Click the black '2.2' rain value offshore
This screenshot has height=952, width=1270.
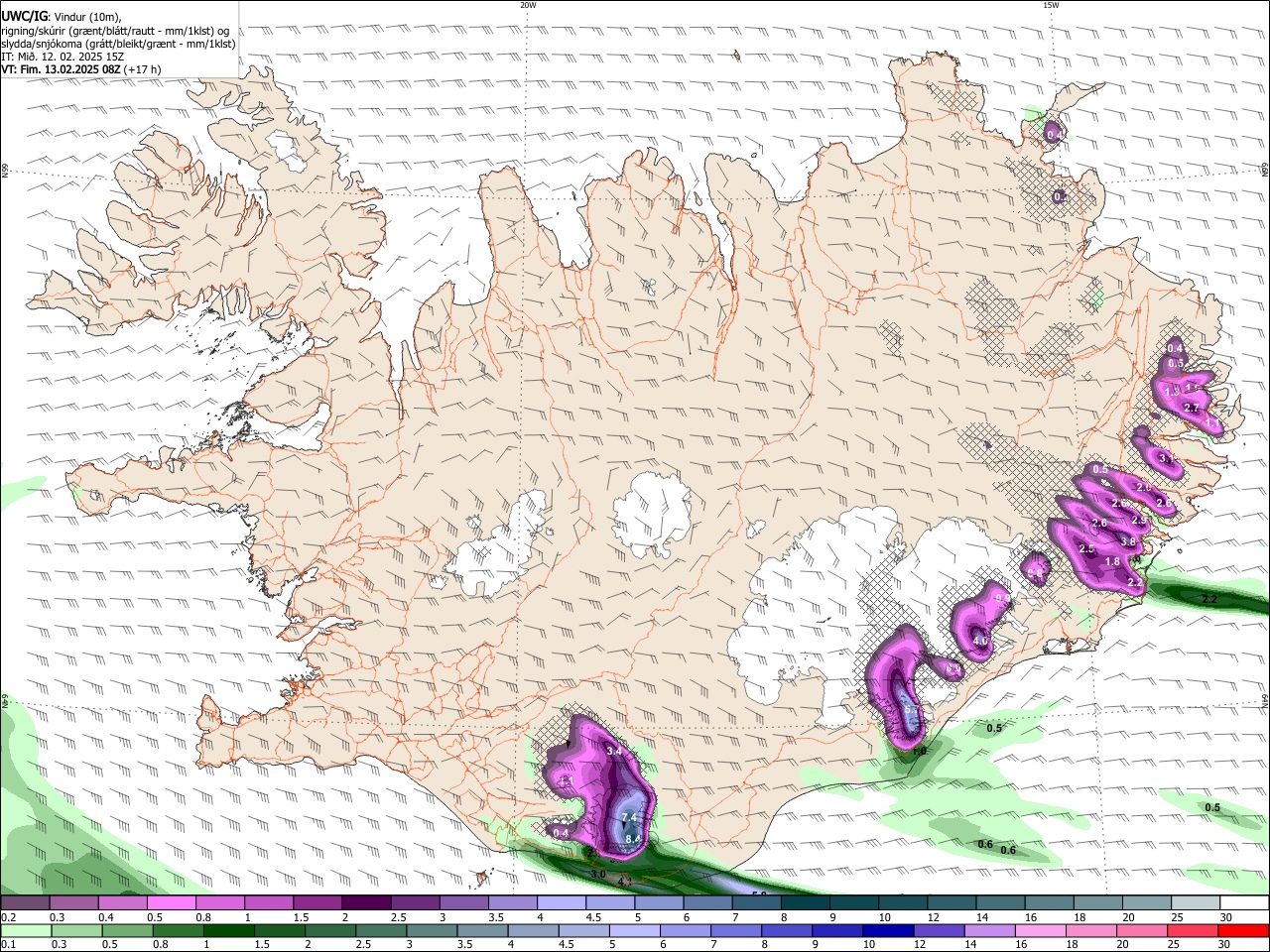coord(1209,600)
